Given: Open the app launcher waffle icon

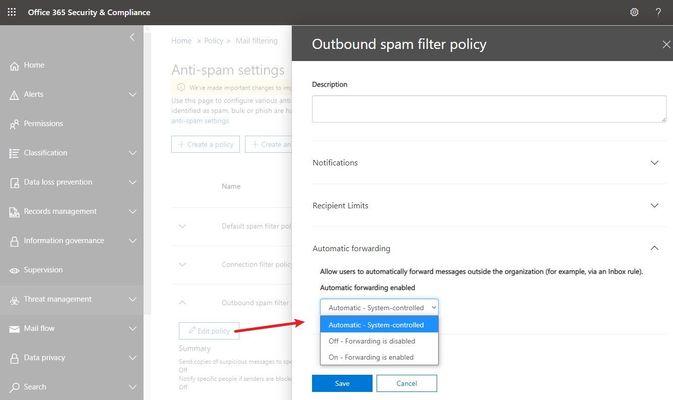Looking at the screenshot, I should coord(12,12).
